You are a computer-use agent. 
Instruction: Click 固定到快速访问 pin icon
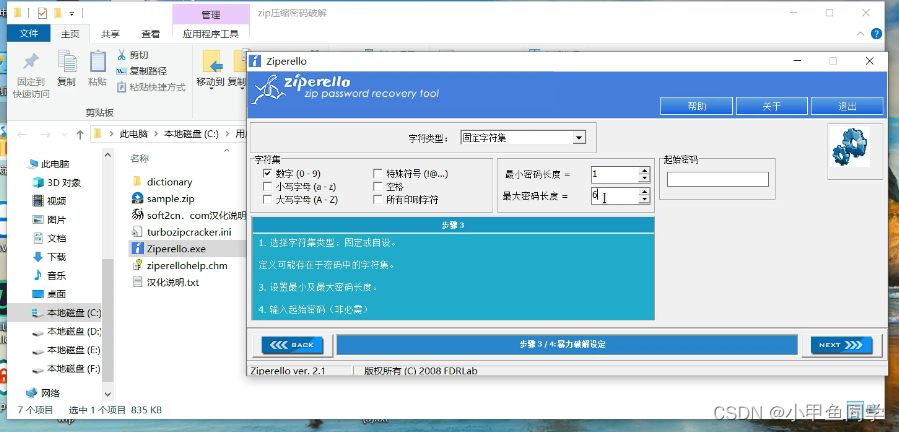(31, 61)
